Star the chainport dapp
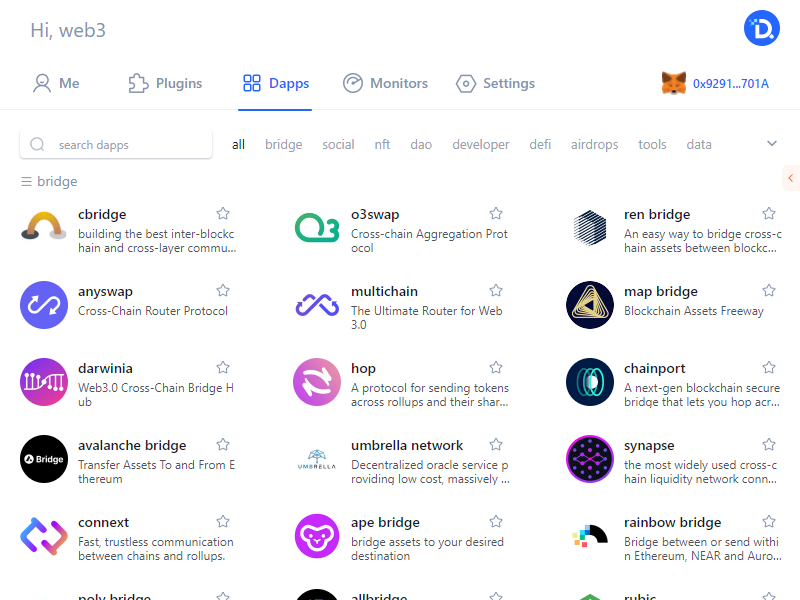The width and height of the screenshot is (800, 600). [x=769, y=367]
